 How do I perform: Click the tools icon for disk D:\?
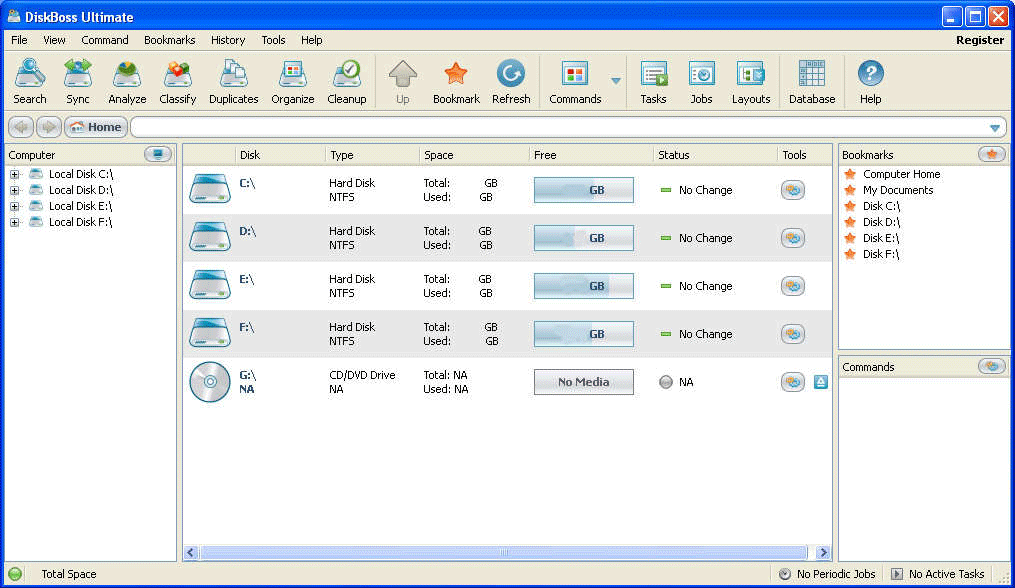(x=793, y=238)
